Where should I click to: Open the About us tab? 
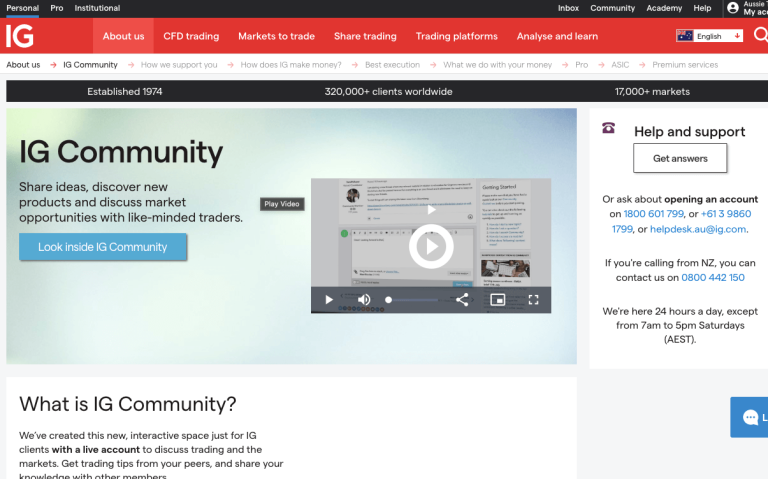(x=123, y=36)
